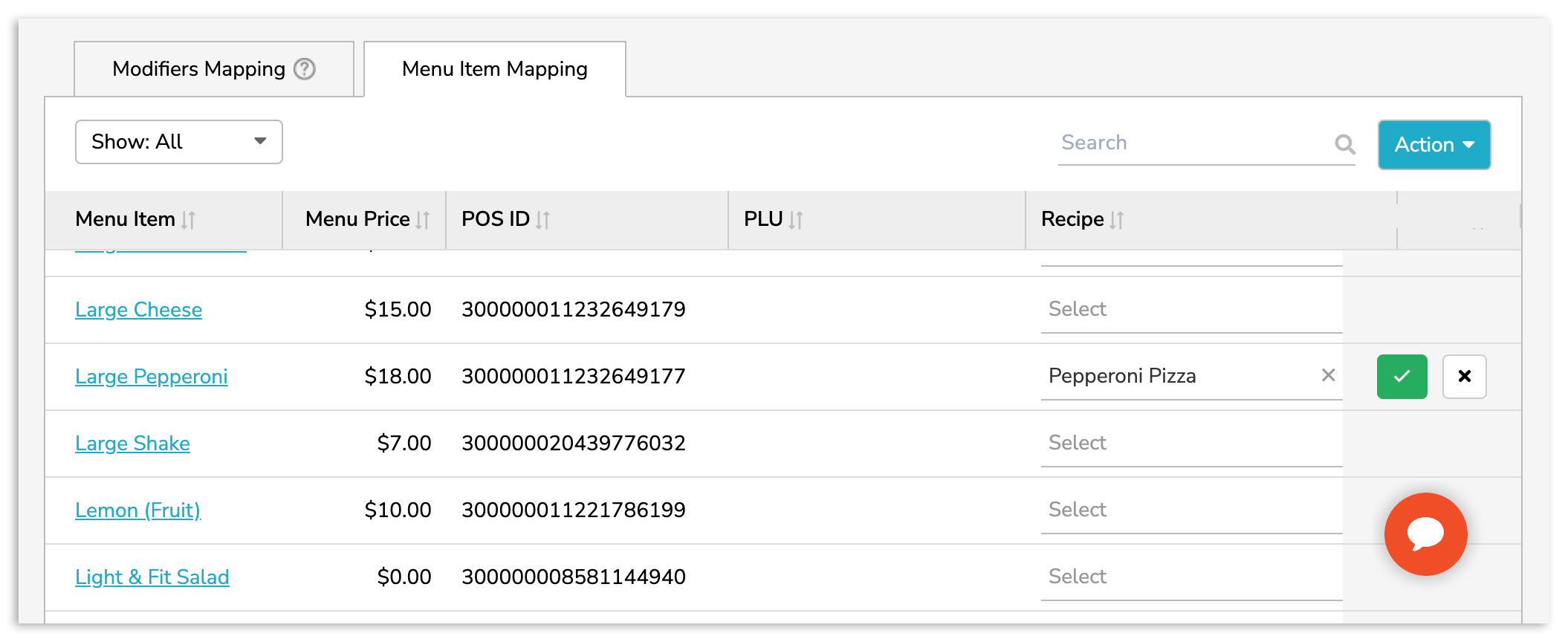Expand the Action dropdown menu
The width and height of the screenshot is (1568, 642).
1433,145
